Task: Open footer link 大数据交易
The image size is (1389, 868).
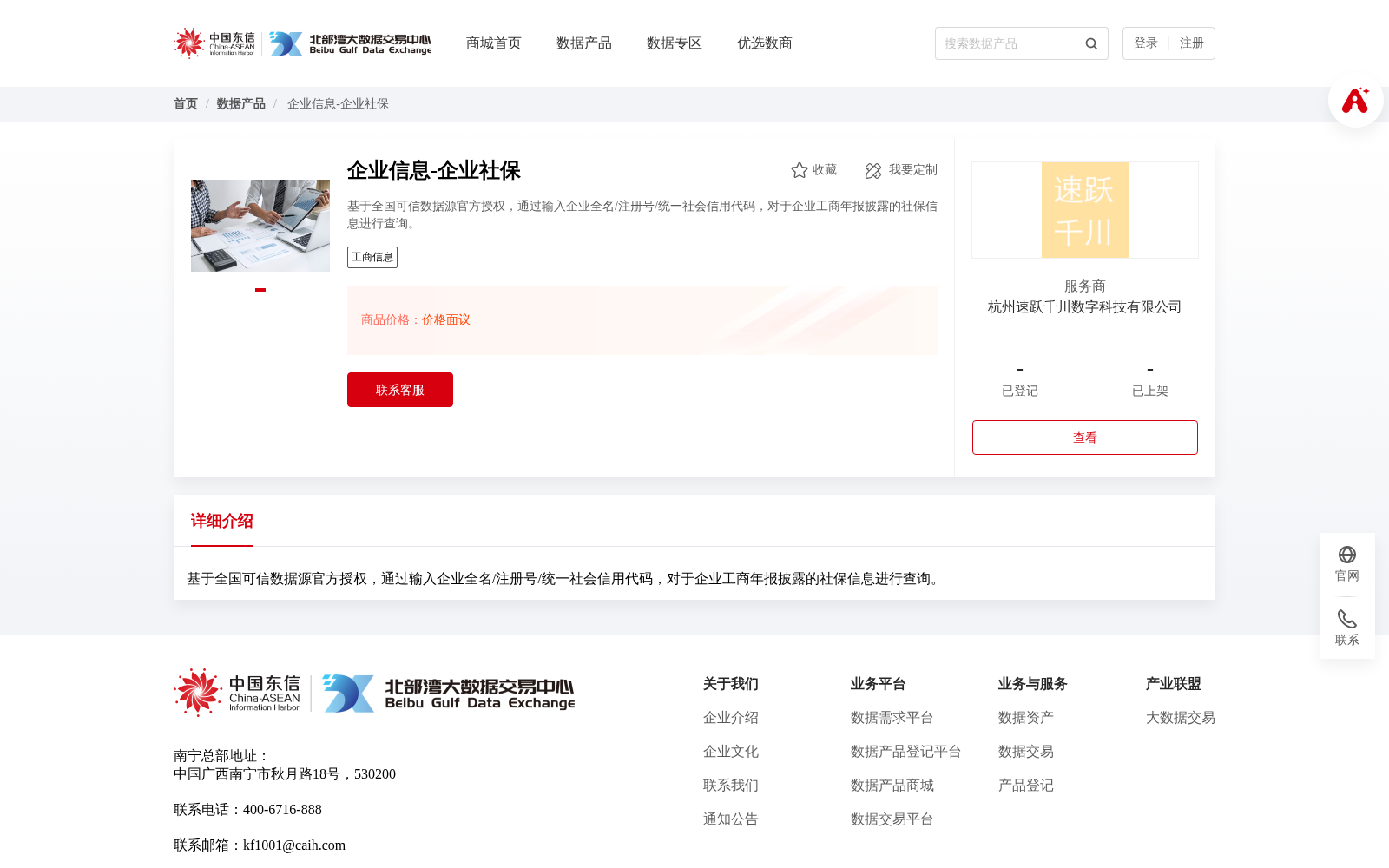Action: point(1181,718)
